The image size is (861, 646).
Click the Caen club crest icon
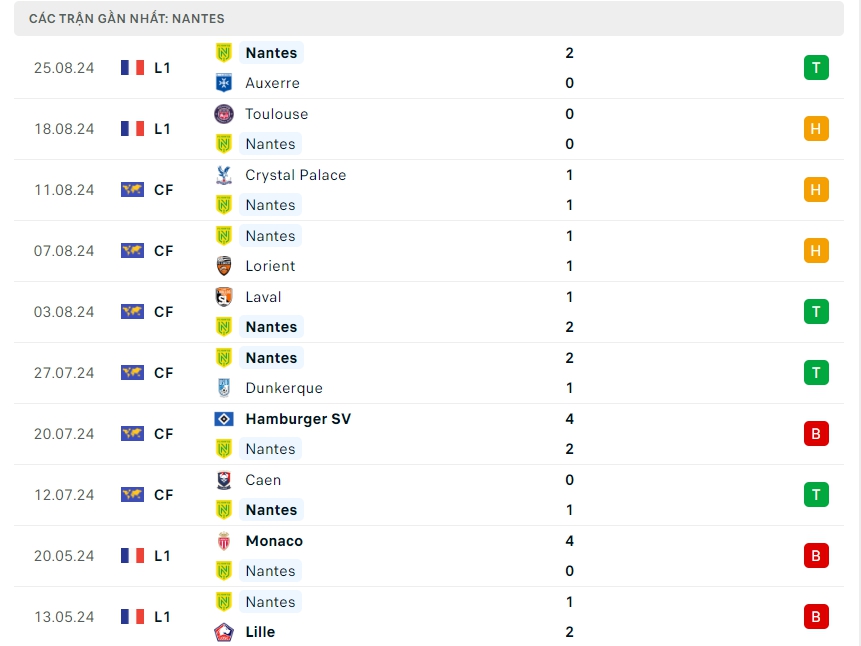(224, 480)
